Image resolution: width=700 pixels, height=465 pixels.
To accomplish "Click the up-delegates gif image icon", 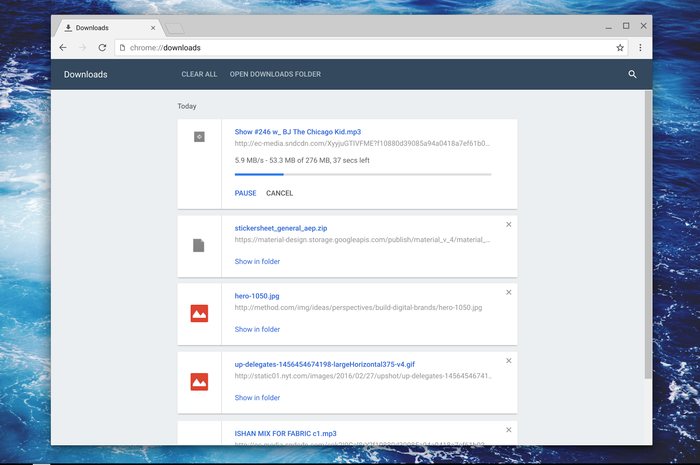I will [x=199, y=381].
